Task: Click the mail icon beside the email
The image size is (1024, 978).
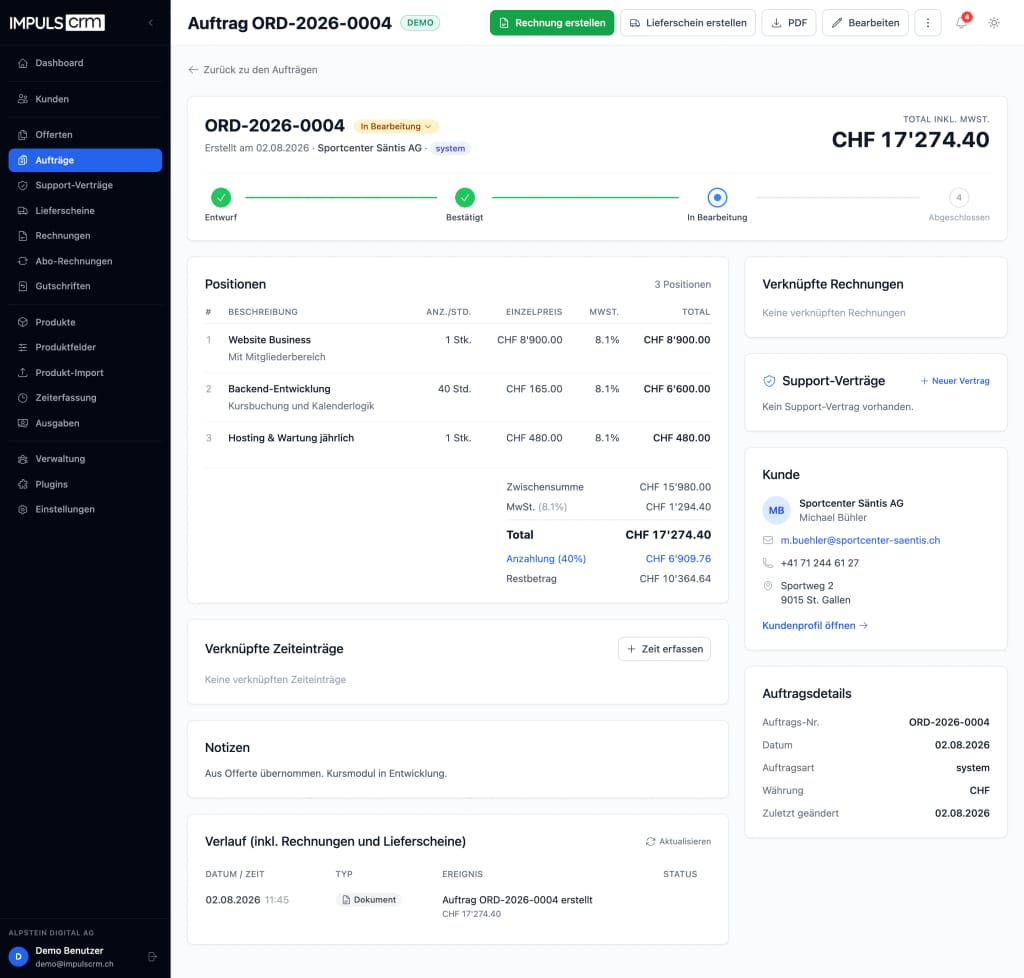Action: [768, 540]
